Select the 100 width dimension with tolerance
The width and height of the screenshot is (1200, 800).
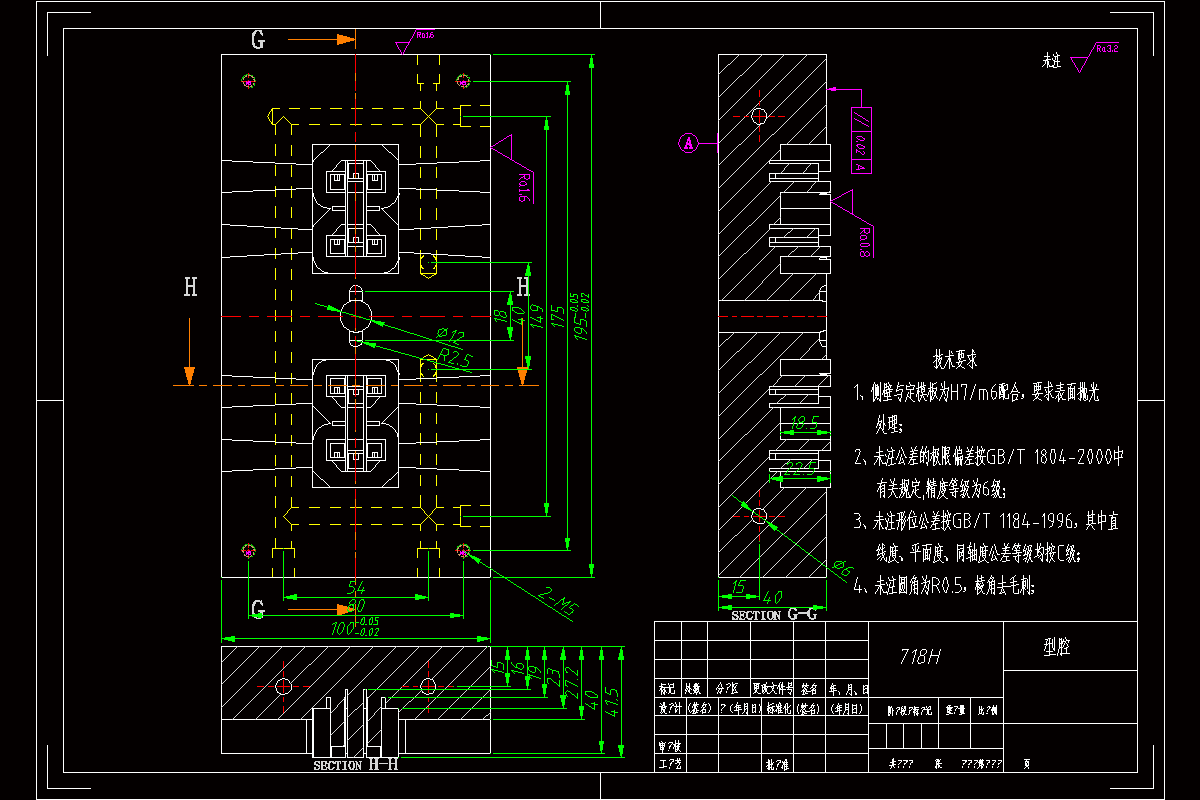tap(356, 627)
